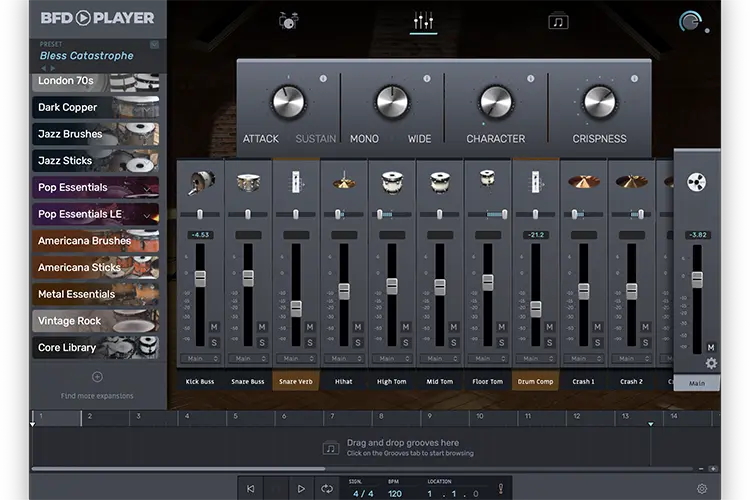Select the Jazz Brushes kit
Screen dimensions: 750x500
click(x=96, y=134)
